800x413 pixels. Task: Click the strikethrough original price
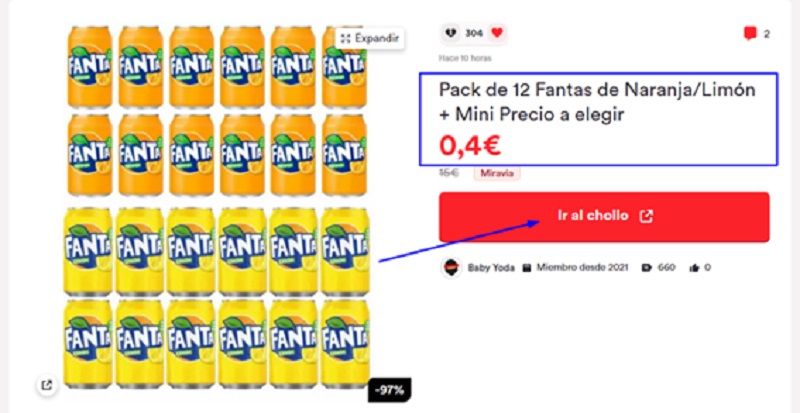click(449, 173)
